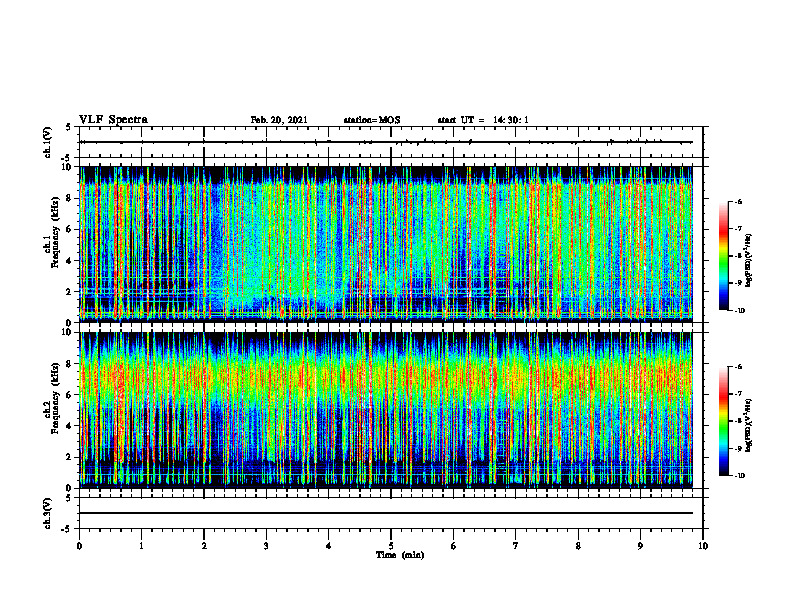Image resolution: width=792 pixels, height=612 pixels.
Task: Click the time axis tick label 4
Action: (329, 546)
